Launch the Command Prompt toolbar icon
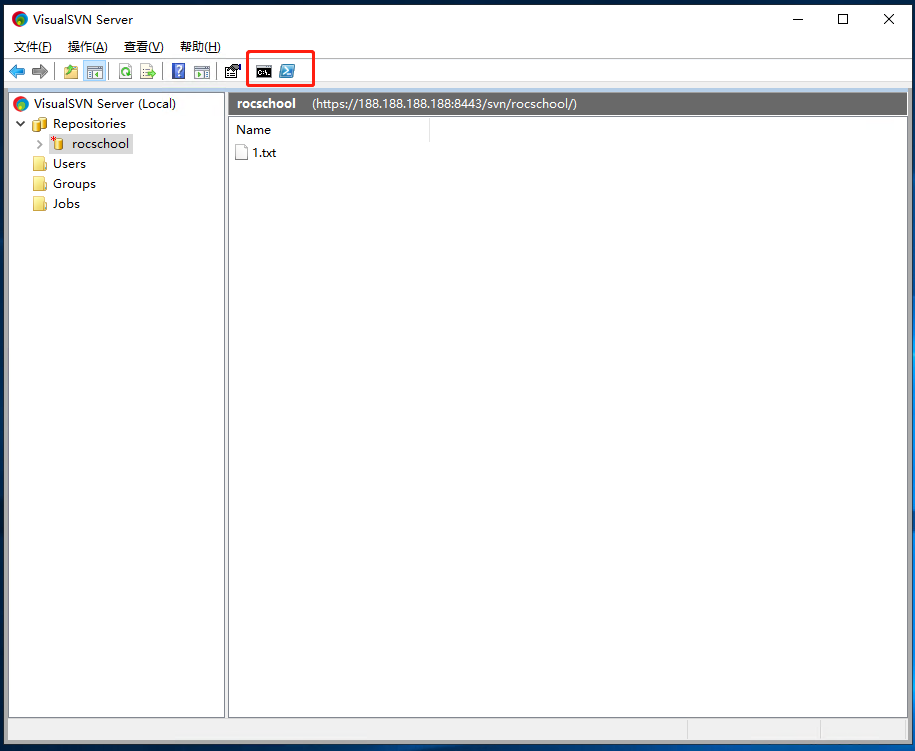915x751 pixels. pyautogui.click(x=264, y=72)
